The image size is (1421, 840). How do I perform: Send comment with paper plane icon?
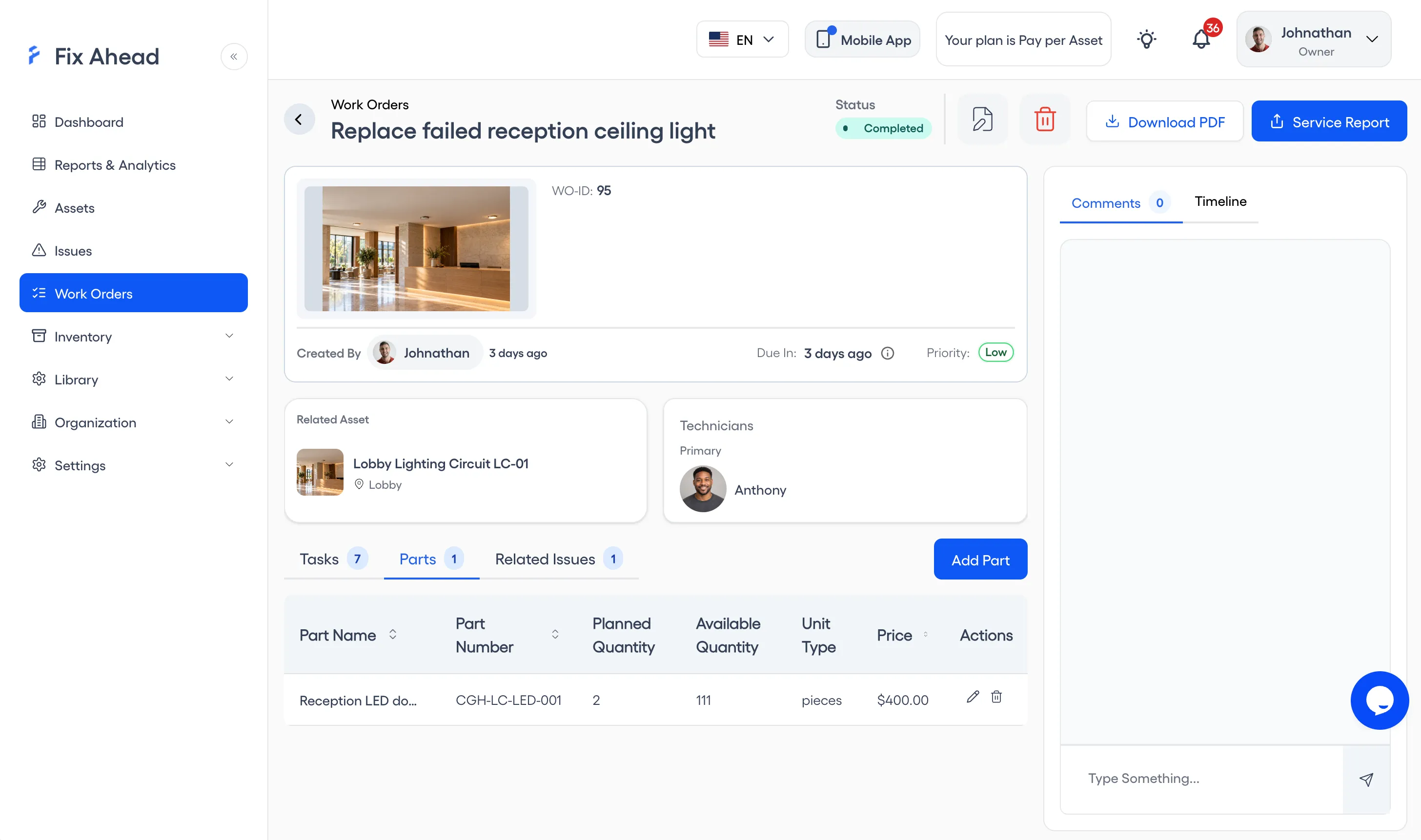[x=1366, y=779]
